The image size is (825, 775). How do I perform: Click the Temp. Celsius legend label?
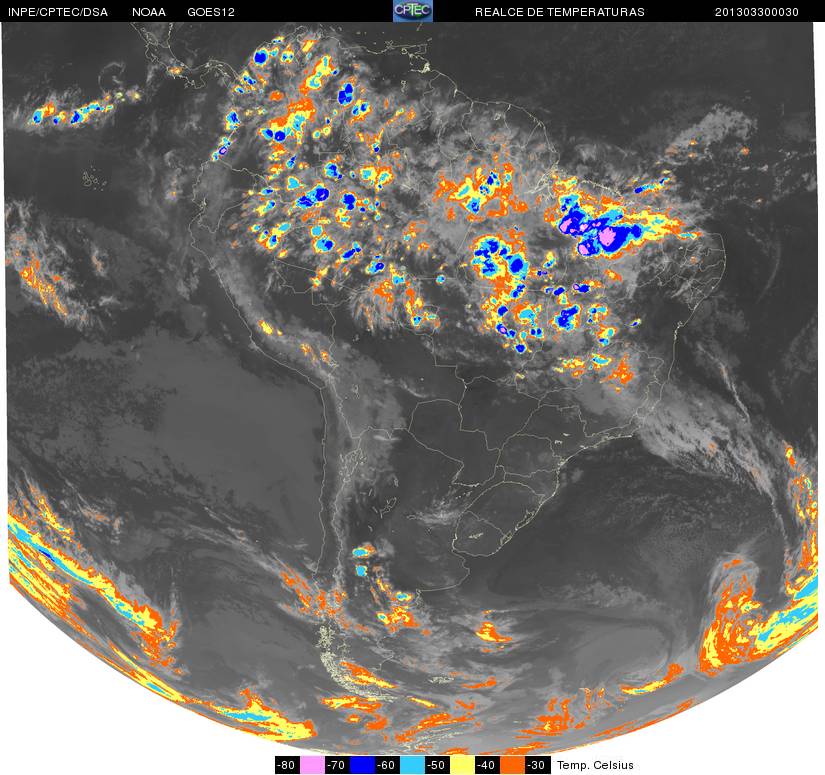pos(595,765)
